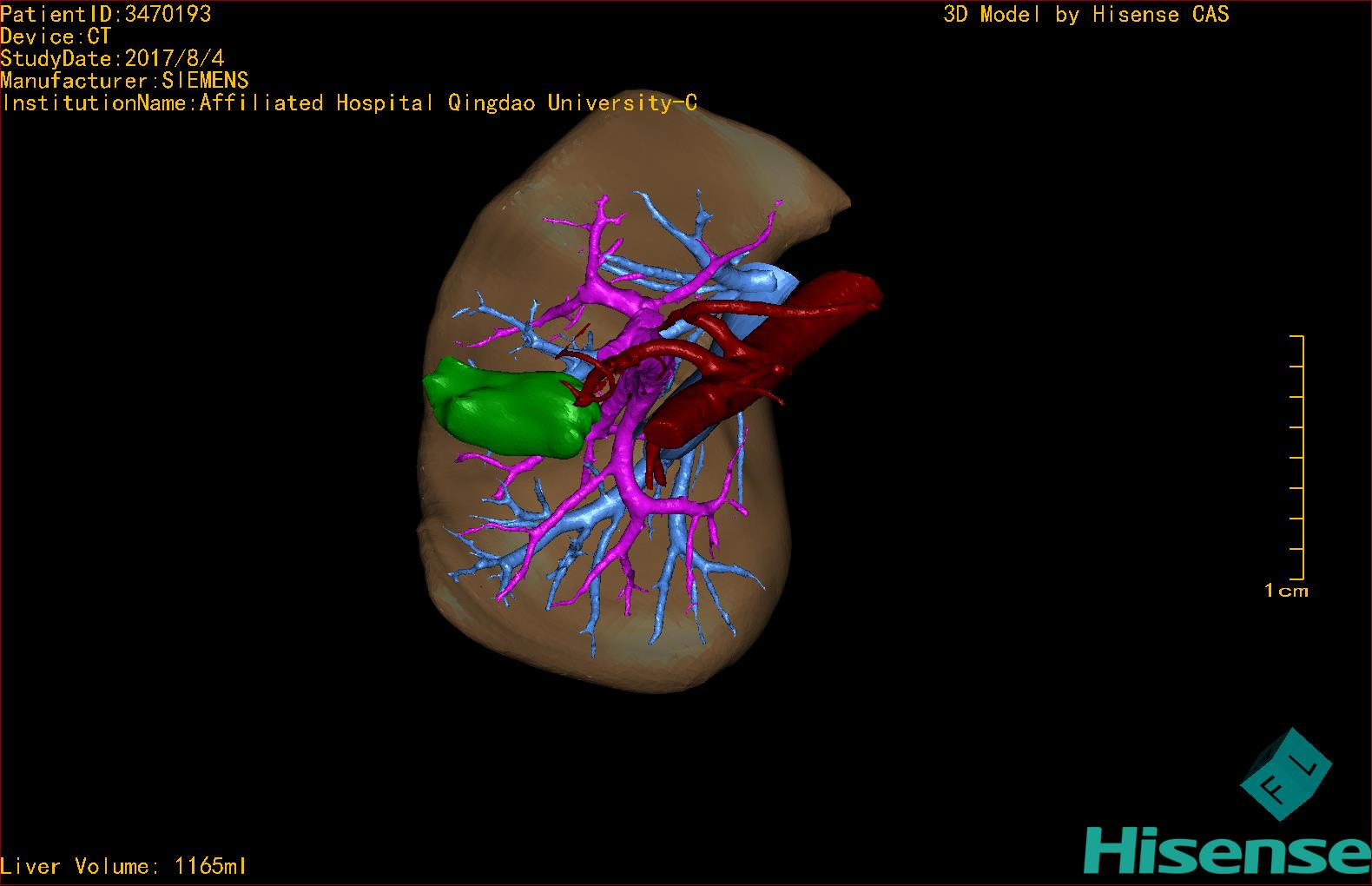The width and height of the screenshot is (1372, 886).
Task: Select the StudyDate:2017/8/4 line
Action: click(x=112, y=59)
